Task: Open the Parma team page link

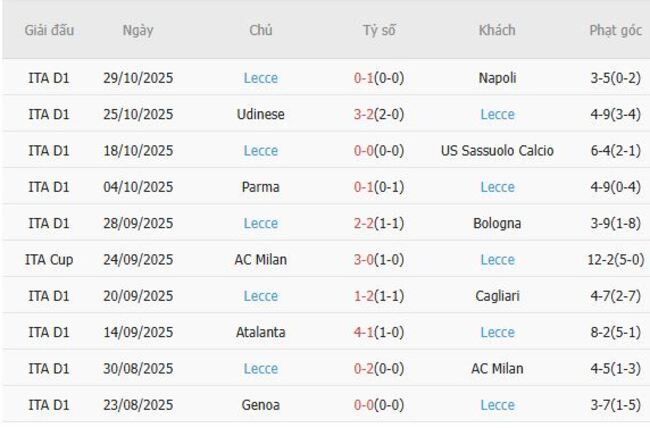Action: pyautogui.click(x=261, y=187)
